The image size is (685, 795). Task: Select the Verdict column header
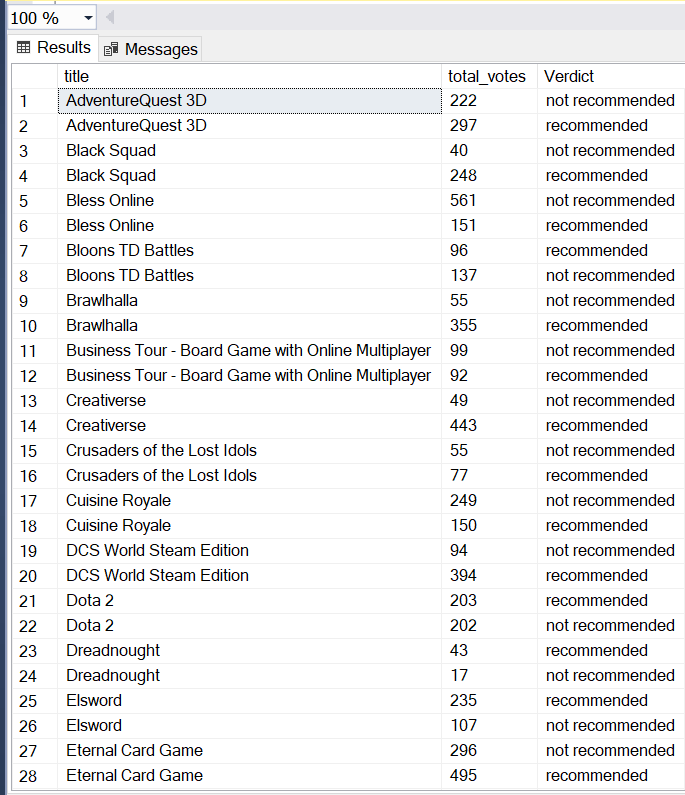[611, 77]
